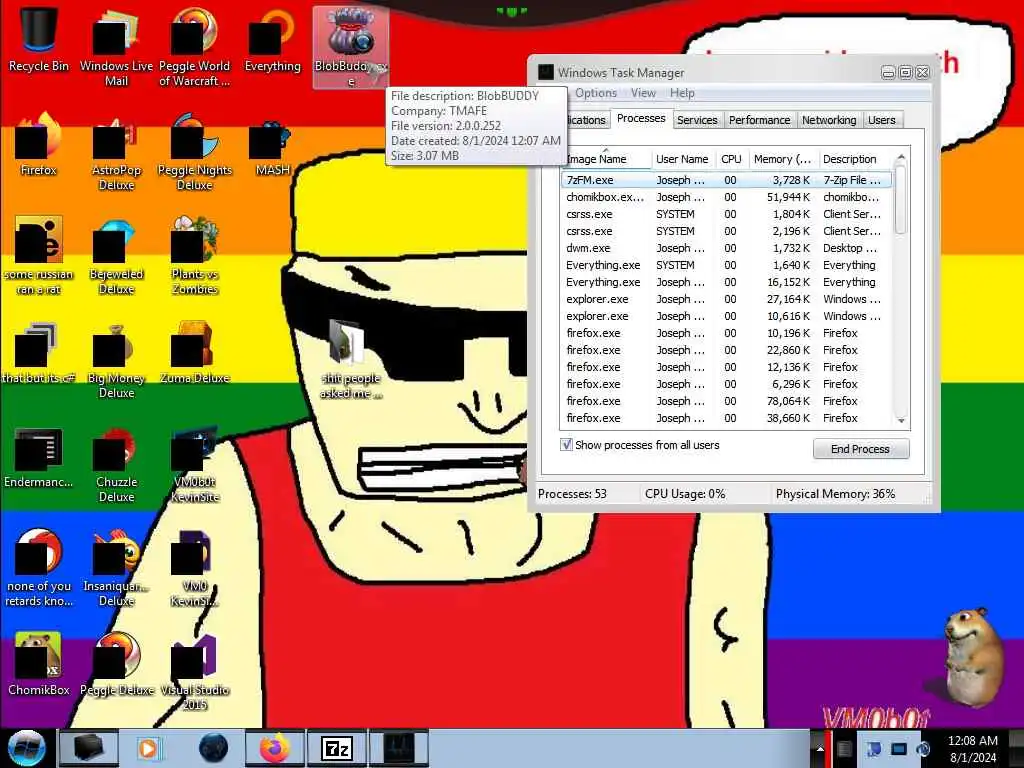Click the VM0b0t KevinSite desktop icon
The image size is (1024, 768).
[x=195, y=464]
